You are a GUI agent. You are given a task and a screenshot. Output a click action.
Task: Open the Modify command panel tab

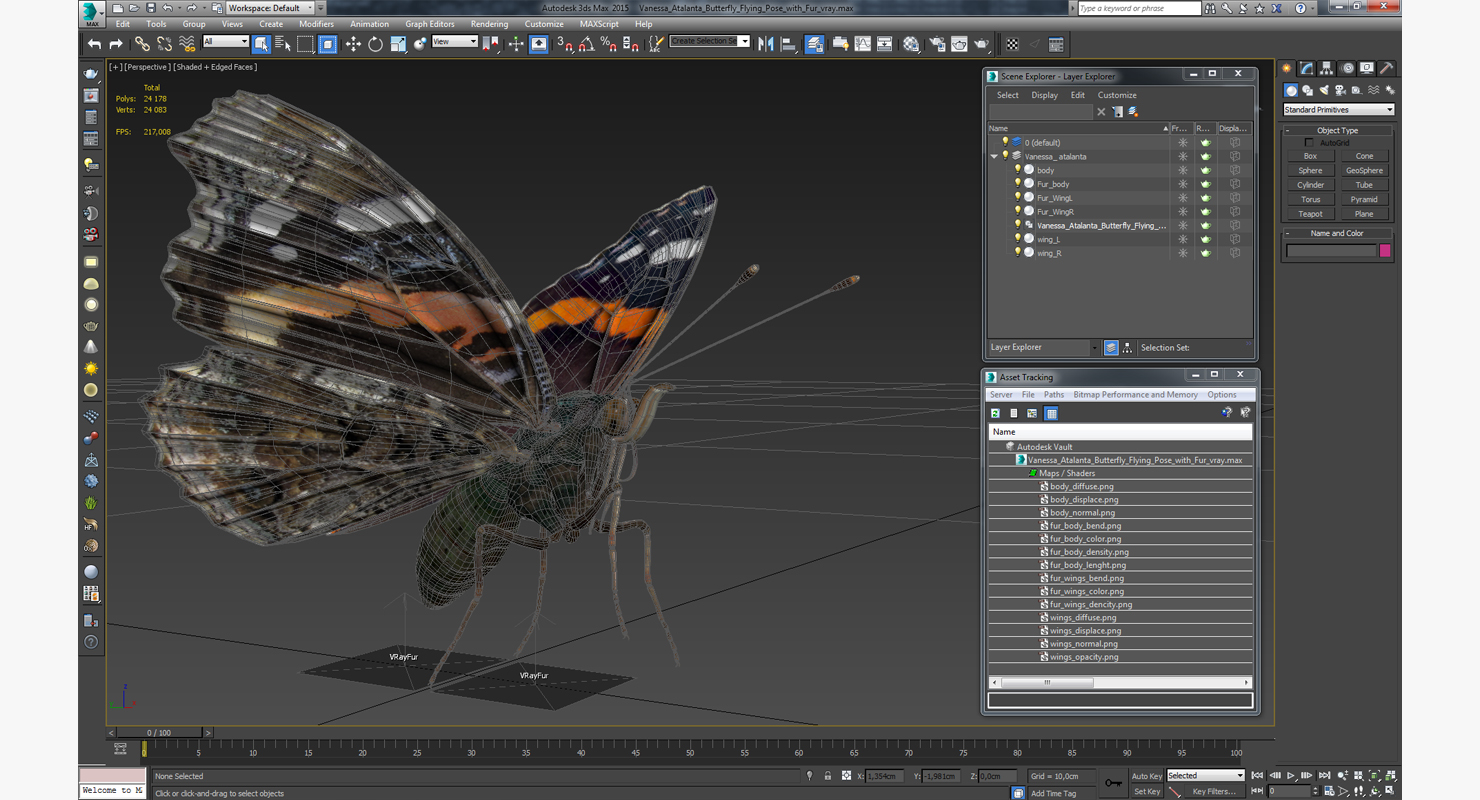[x=1306, y=69]
